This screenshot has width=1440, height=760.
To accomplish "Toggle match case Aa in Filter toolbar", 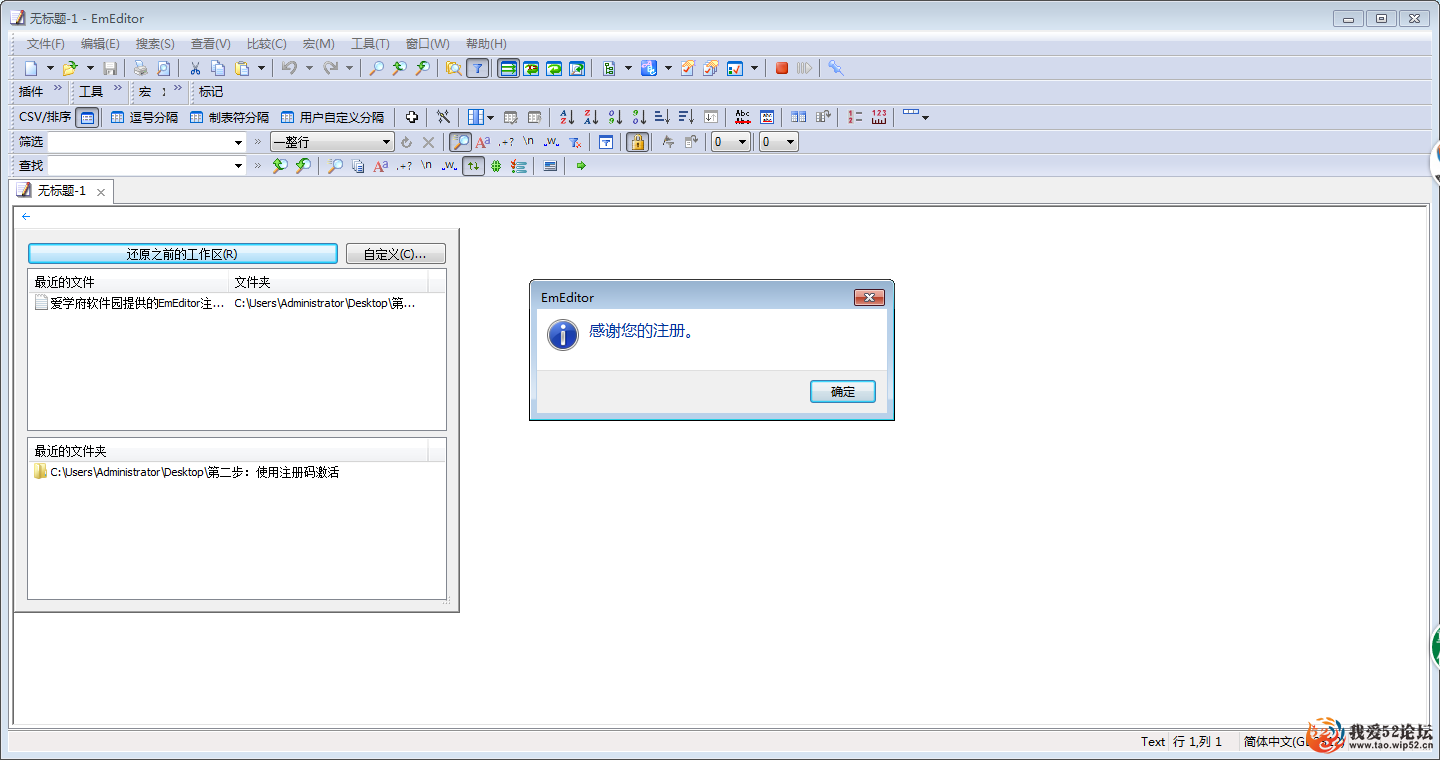I will pyautogui.click(x=483, y=142).
